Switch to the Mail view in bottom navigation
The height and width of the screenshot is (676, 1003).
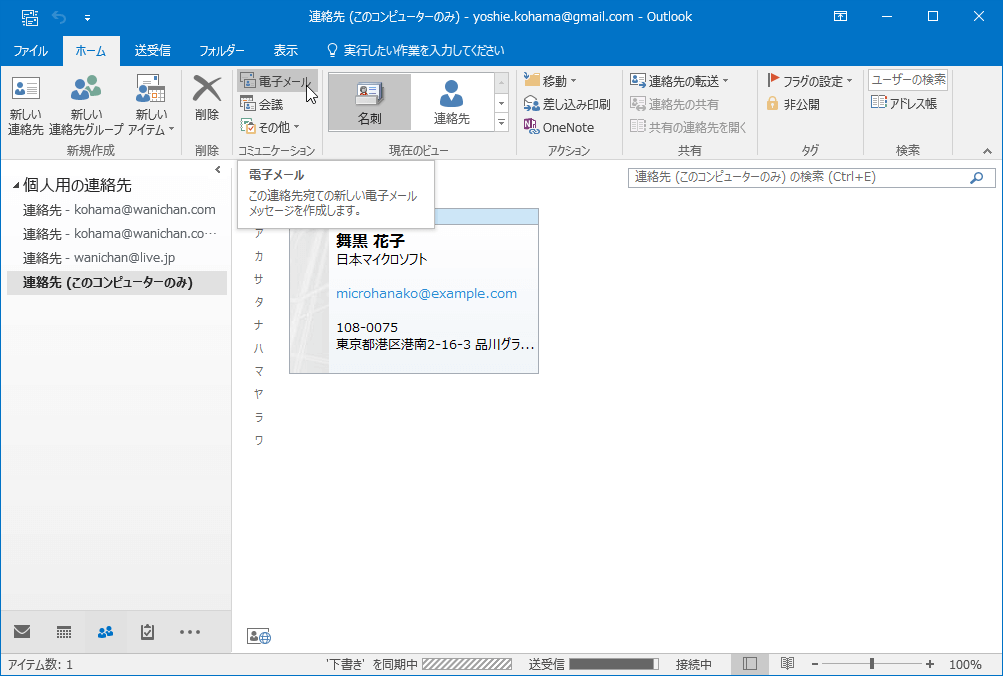pyautogui.click(x=21, y=632)
